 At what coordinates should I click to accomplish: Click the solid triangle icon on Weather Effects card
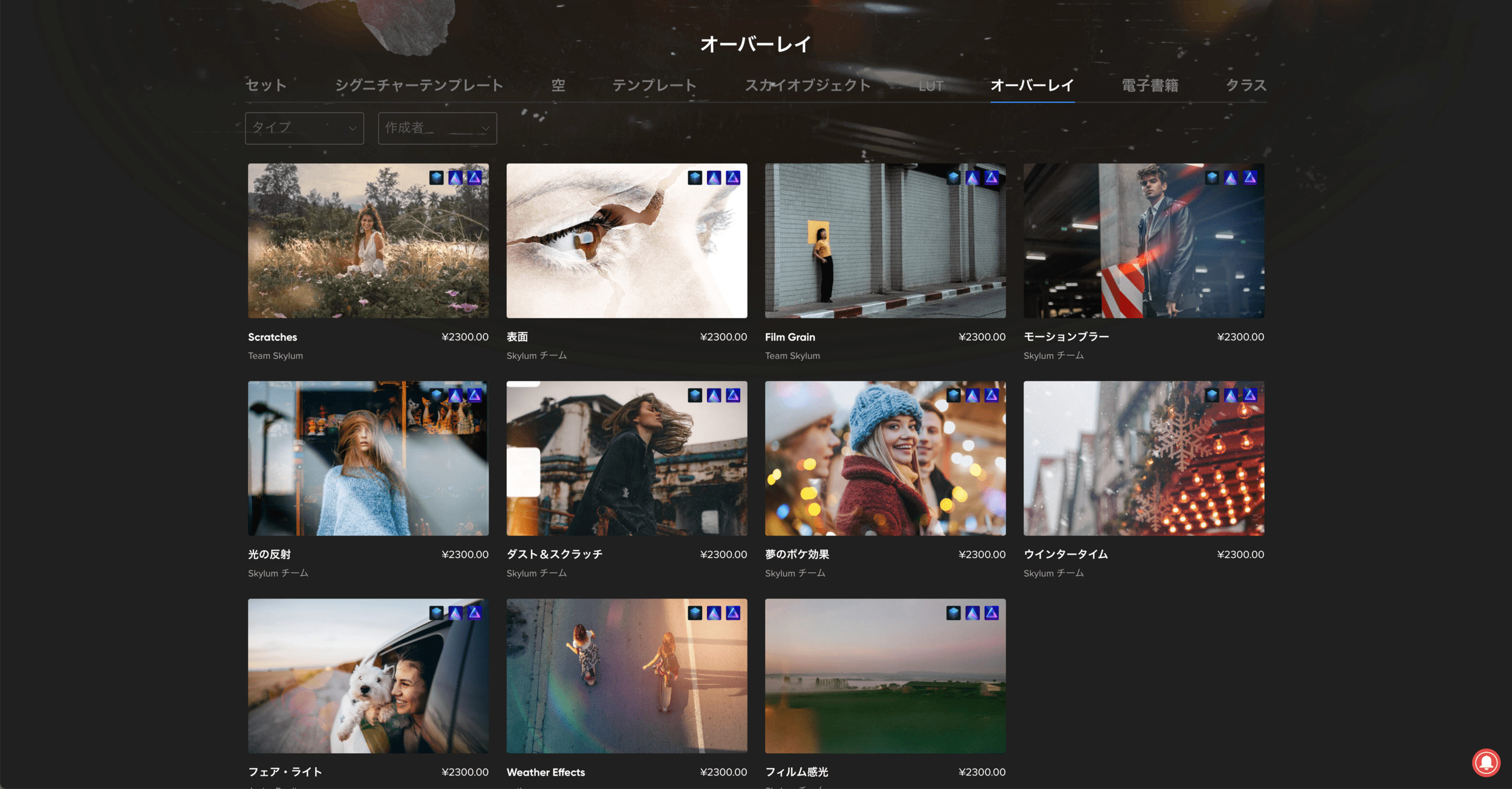pyautogui.click(x=714, y=613)
